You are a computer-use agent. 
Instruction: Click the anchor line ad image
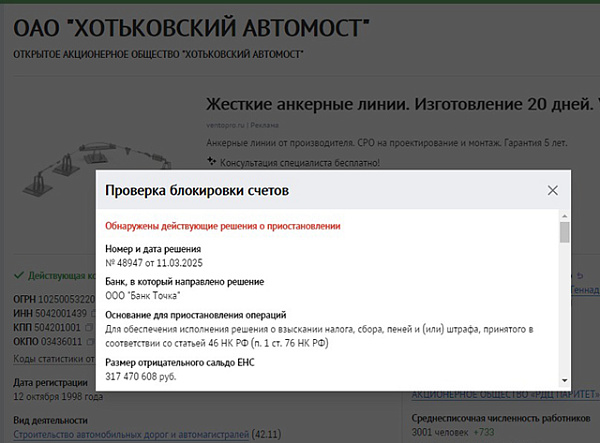pos(97,168)
